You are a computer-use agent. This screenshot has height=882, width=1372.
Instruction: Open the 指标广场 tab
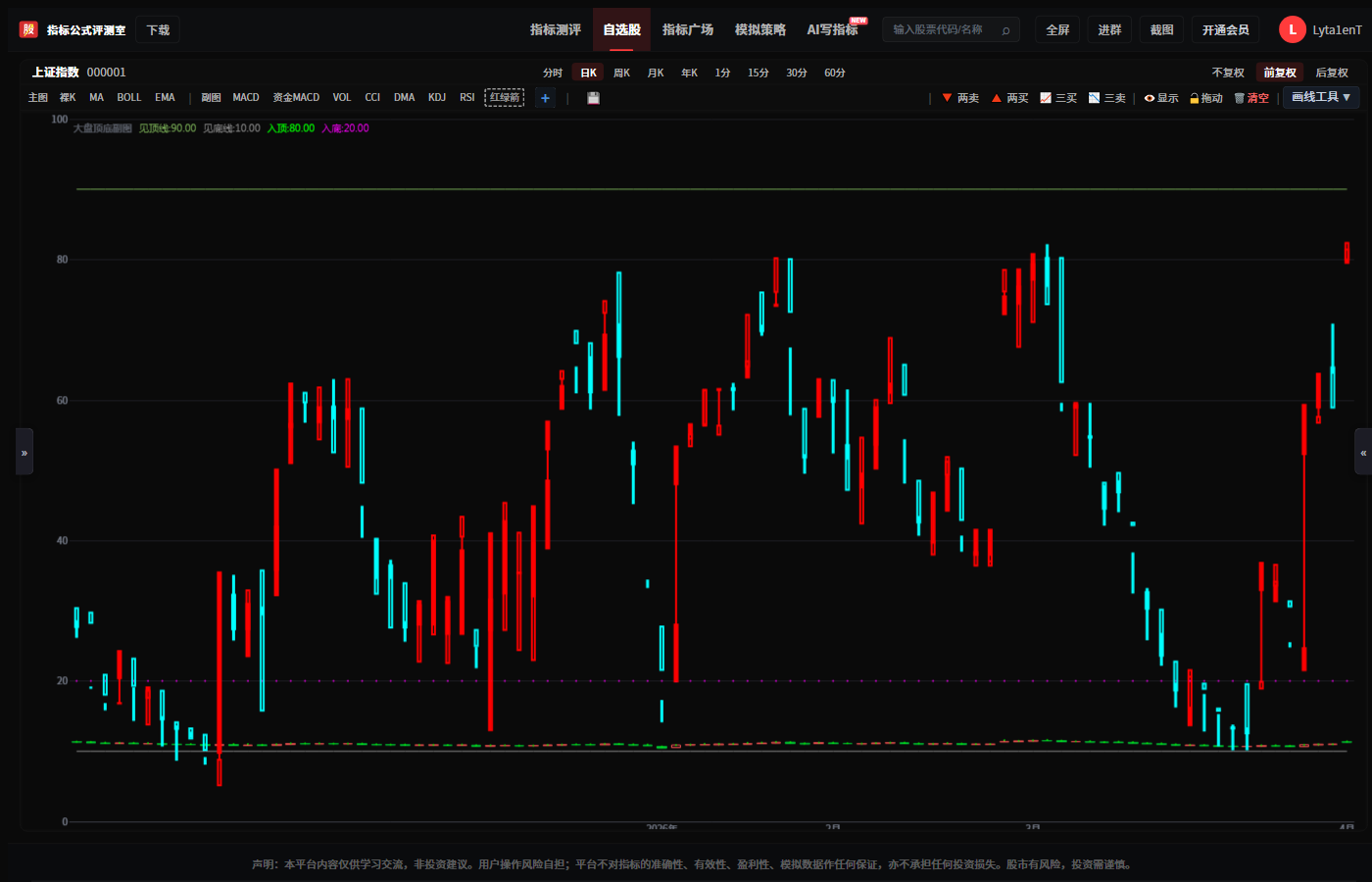point(688,29)
